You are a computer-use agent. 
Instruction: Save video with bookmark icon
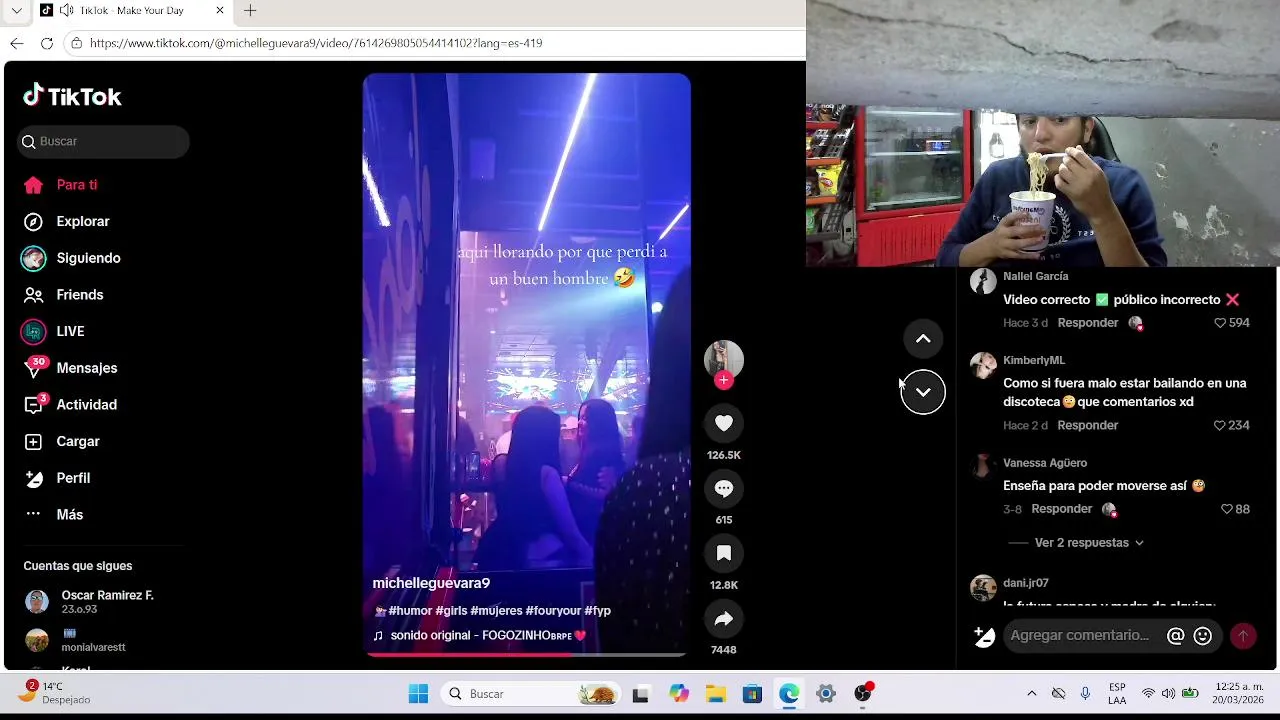pyautogui.click(x=724, y=554)
